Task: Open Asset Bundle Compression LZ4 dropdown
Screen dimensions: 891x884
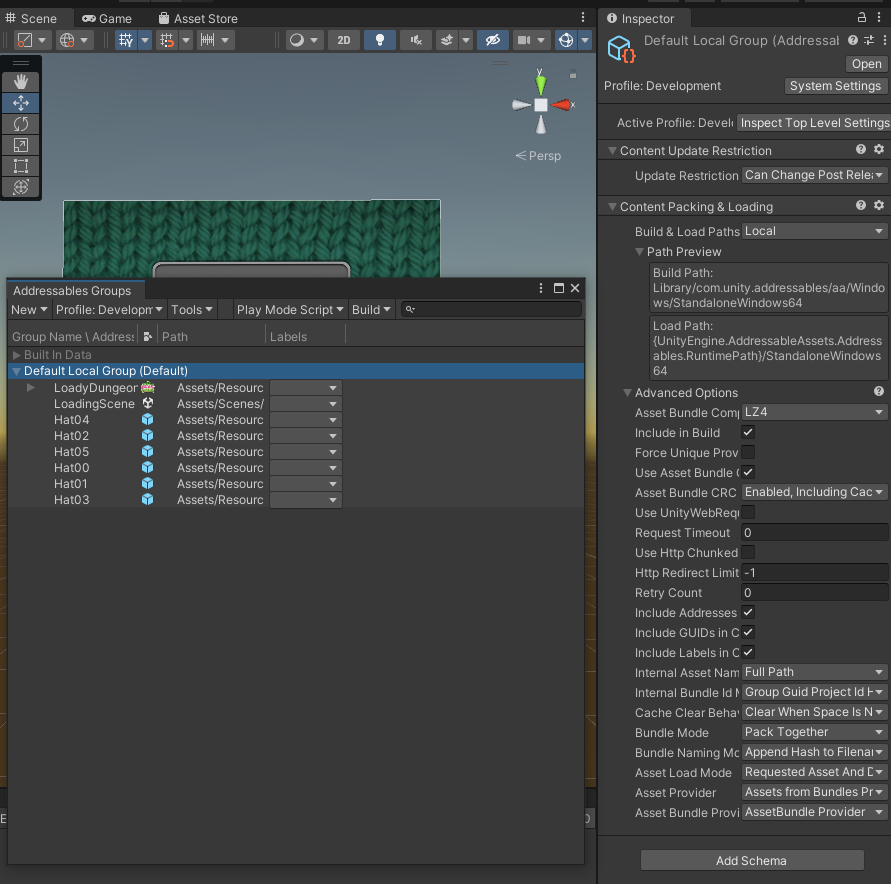Action: [814, 412]
